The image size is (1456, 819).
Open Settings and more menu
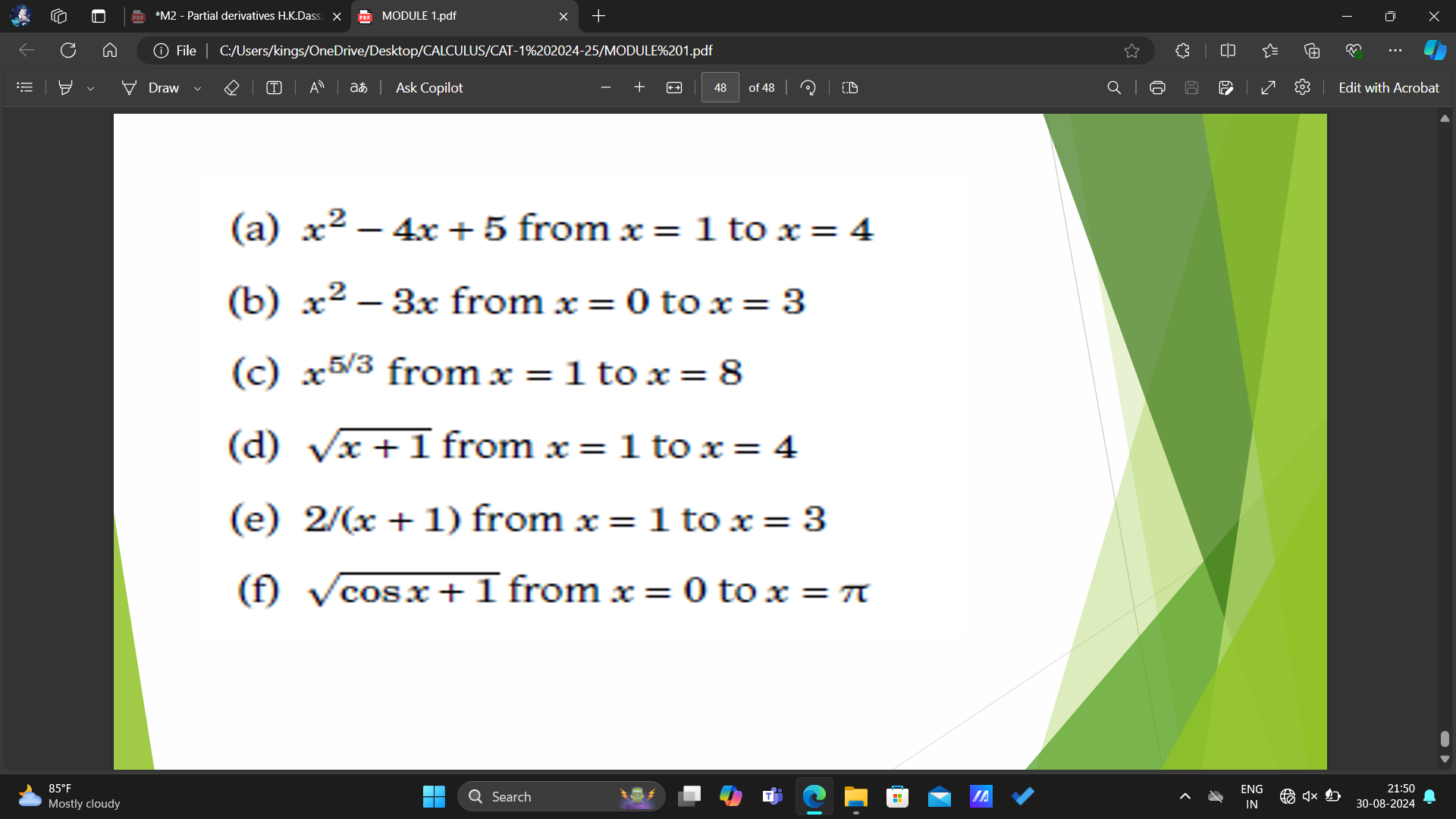click(x=1395, y=51)
